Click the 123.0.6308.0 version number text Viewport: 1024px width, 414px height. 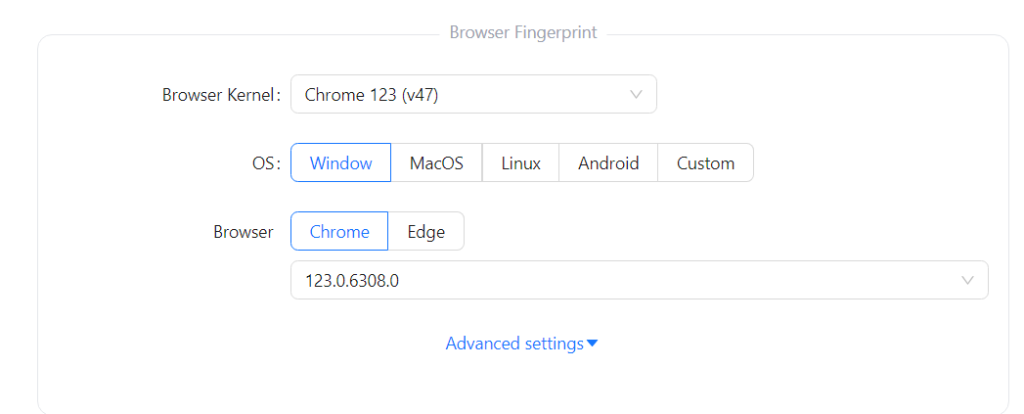coord(352,280)
